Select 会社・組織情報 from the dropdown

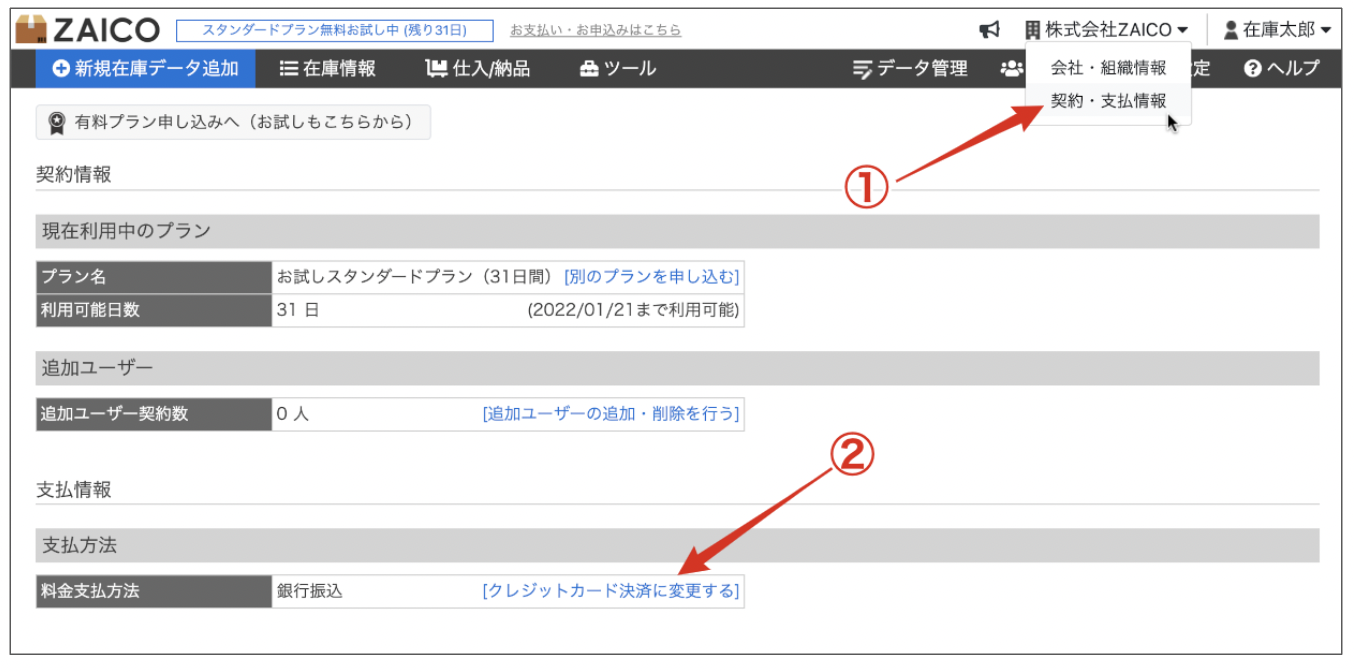coord(1108,69)
